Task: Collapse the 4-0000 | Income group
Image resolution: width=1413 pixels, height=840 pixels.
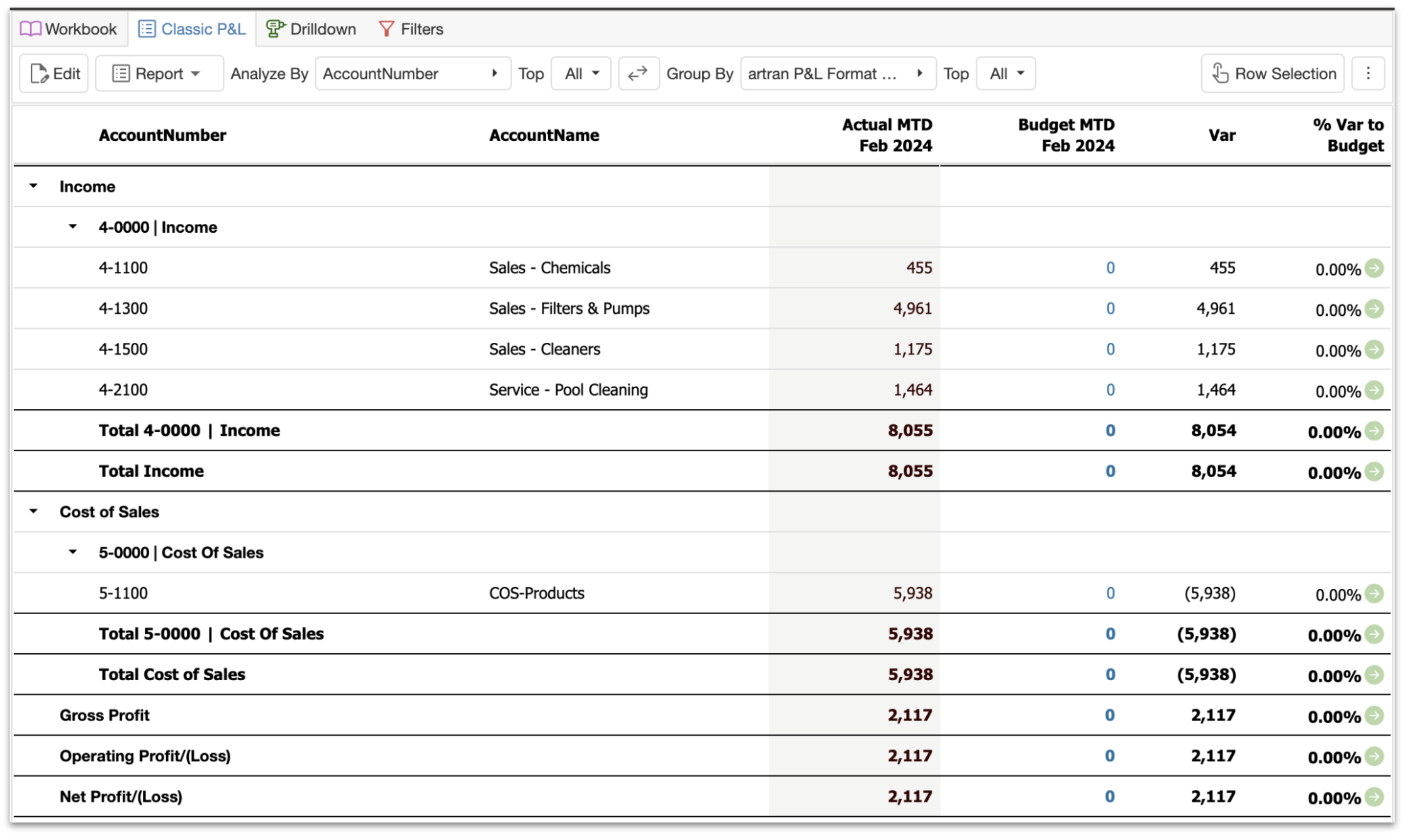Action: point(73,227)
